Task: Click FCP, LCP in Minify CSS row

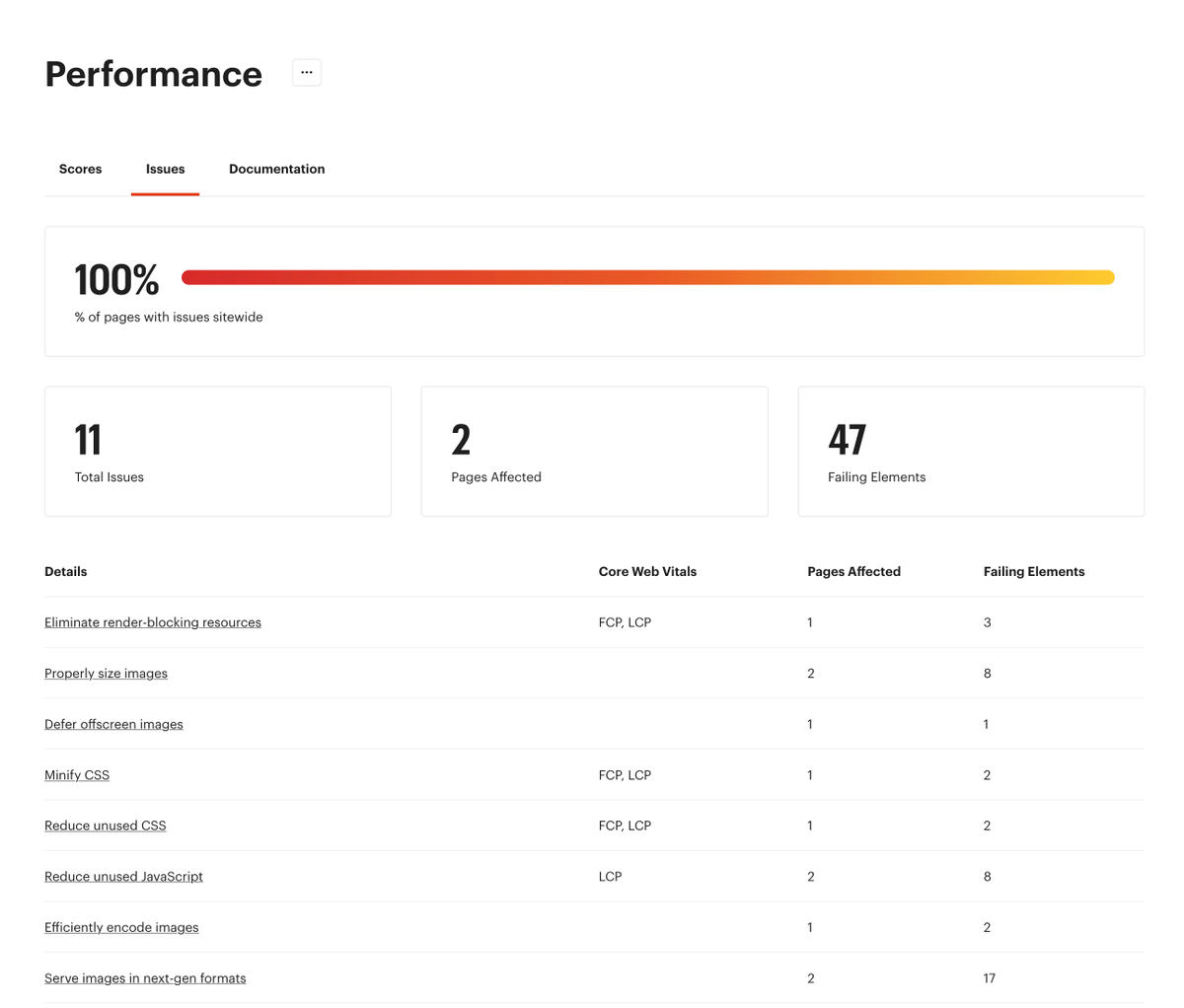Action: coord(625,775)
